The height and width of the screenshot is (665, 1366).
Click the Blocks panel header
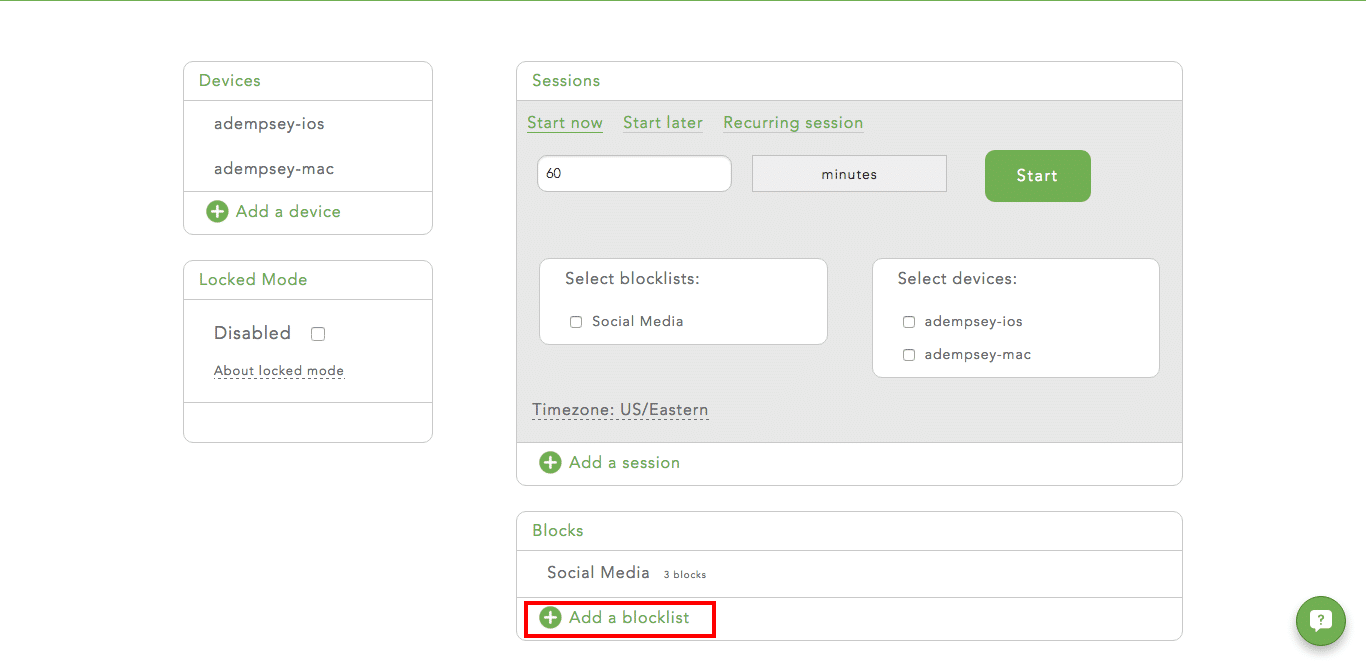coord(849,531)
